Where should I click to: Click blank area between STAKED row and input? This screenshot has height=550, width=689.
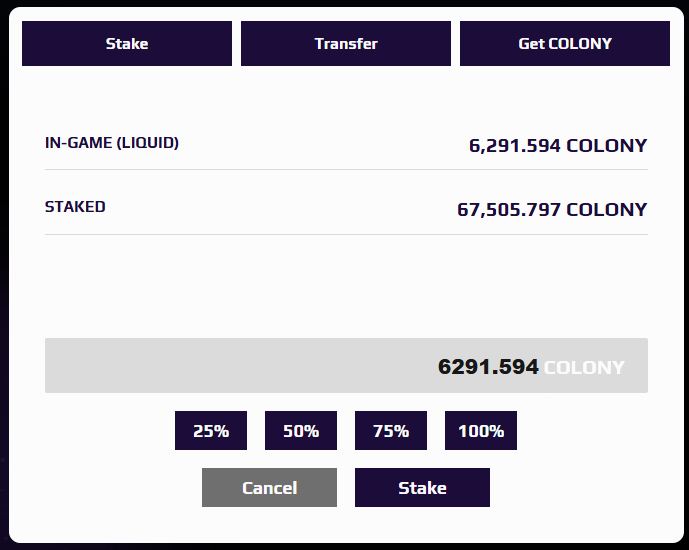pos(346,286)
